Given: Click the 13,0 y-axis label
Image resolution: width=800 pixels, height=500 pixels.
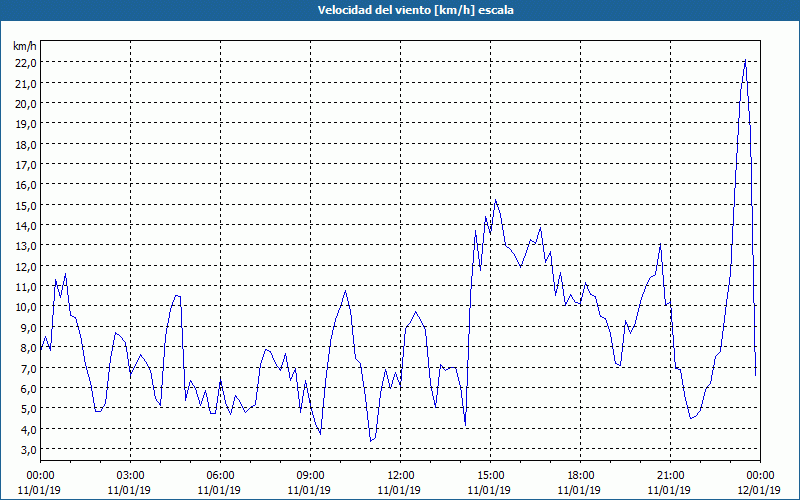Looking at the screenshot, I should (x=26, y=246).
